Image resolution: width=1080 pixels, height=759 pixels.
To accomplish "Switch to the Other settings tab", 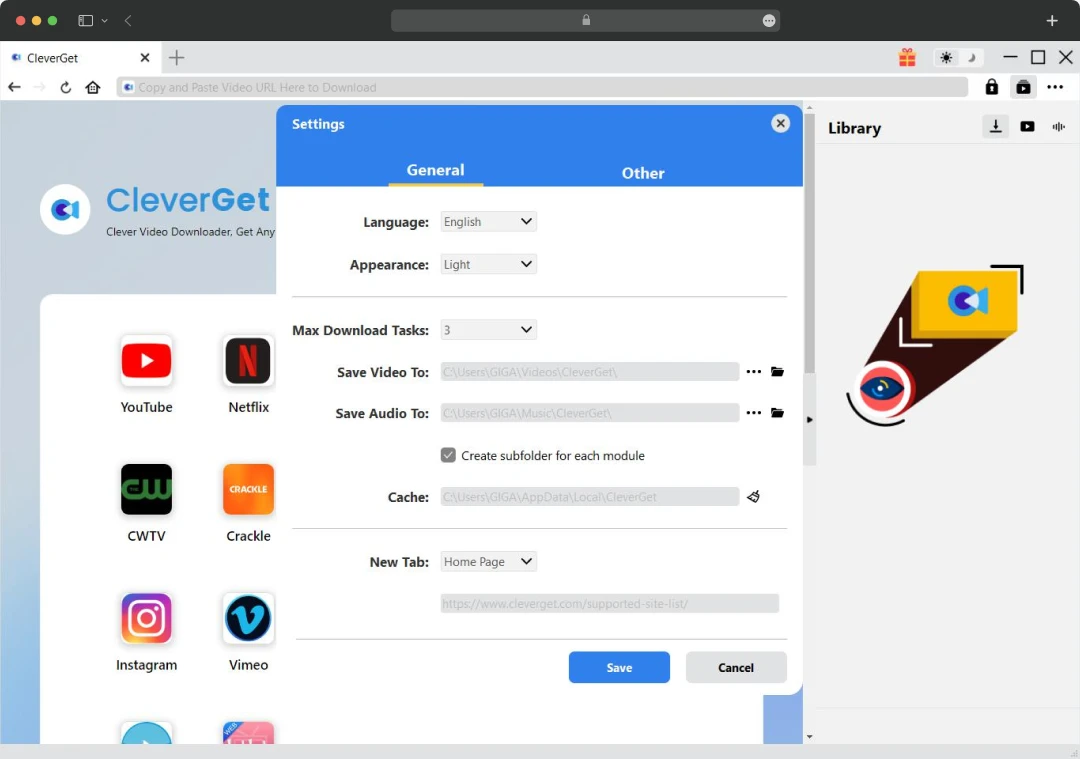I will point(643,173).
